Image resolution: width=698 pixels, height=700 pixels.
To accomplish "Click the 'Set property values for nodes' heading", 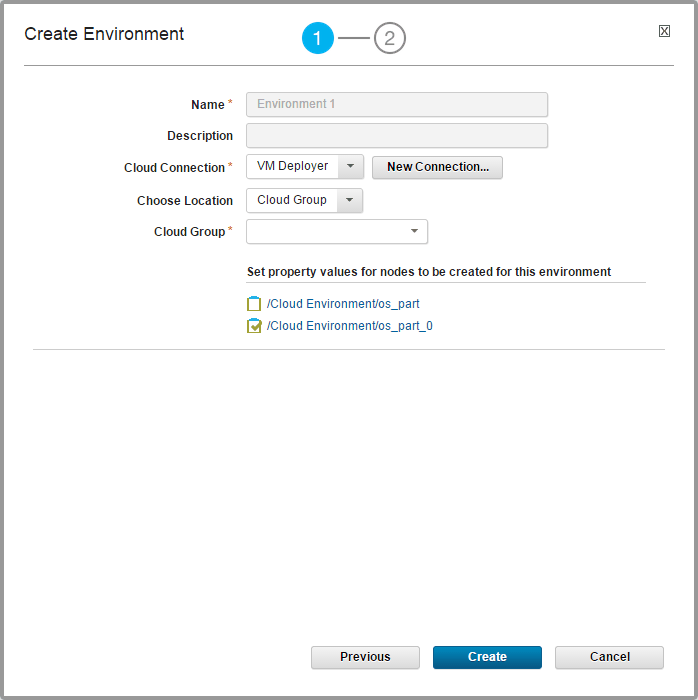I will coord(429,272).
